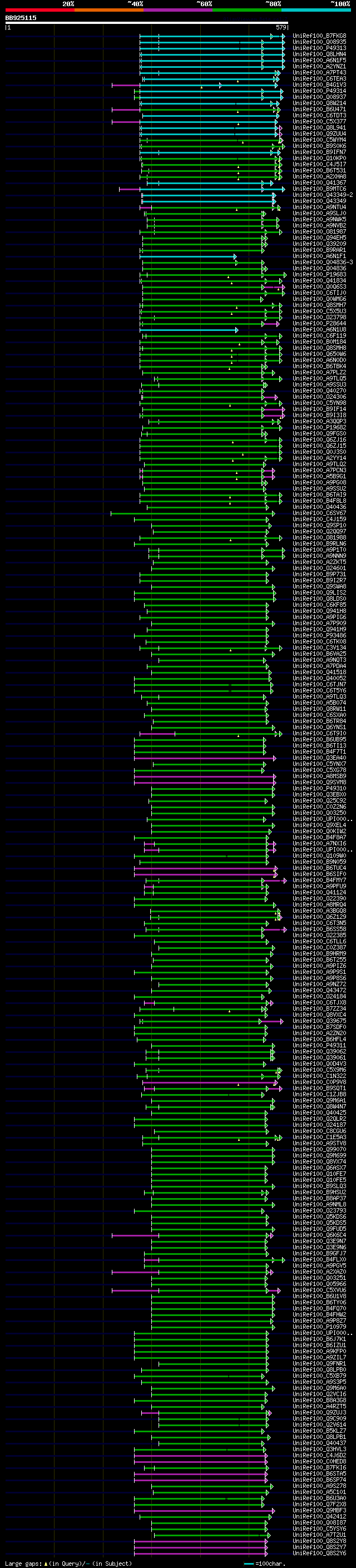The height and width of the screenshot is (1568, 356).
Task: Click the purple ~60% identity legend segment
Action: pos(177,10)
